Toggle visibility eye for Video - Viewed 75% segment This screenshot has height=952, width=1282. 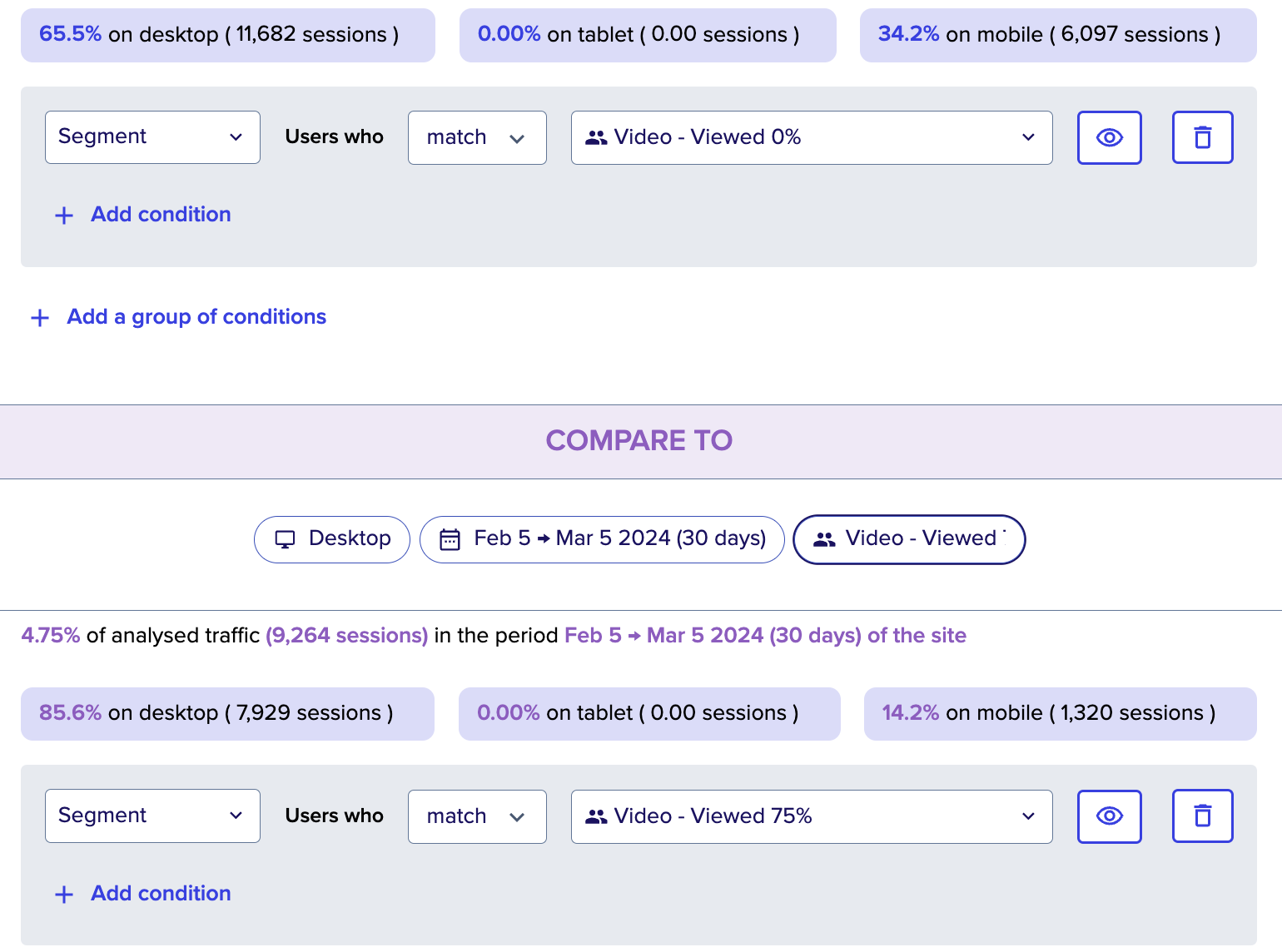pyautogui.click(x=1109, y=816)
